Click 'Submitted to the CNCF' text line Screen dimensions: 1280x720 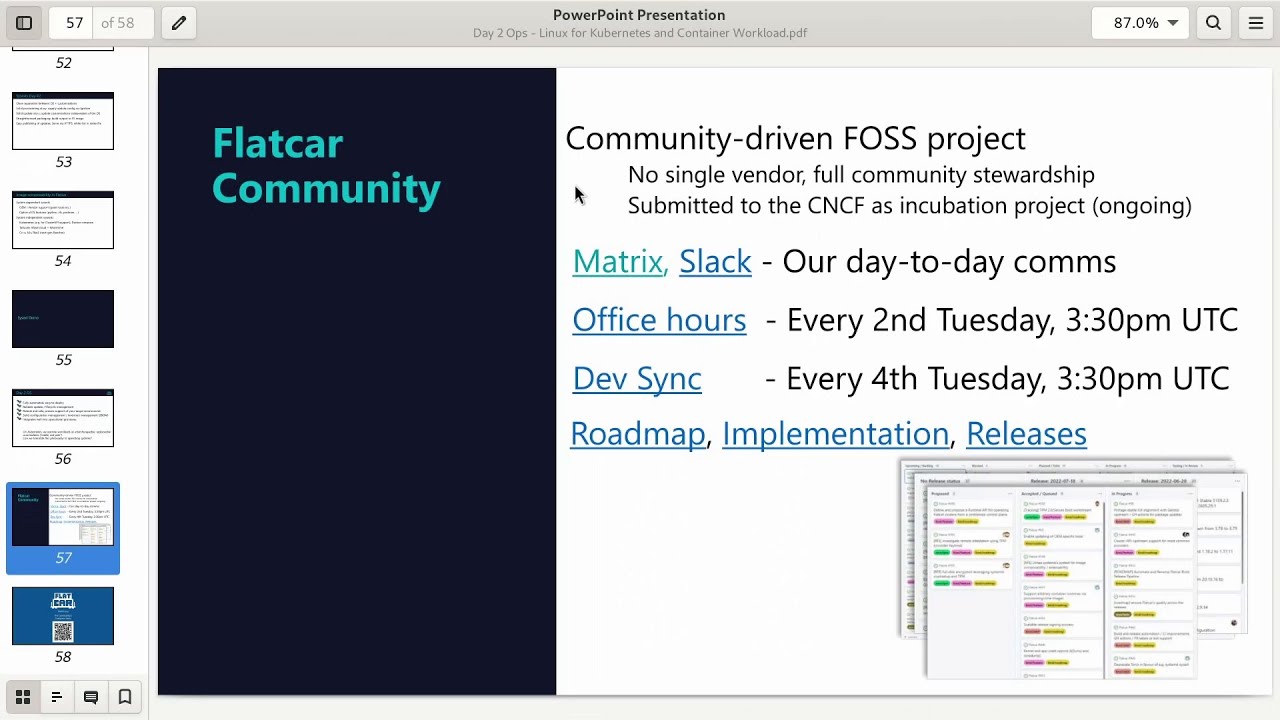910,206
